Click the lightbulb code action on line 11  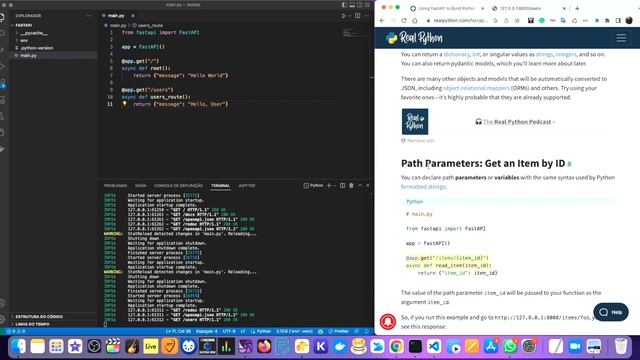[125, 104]
